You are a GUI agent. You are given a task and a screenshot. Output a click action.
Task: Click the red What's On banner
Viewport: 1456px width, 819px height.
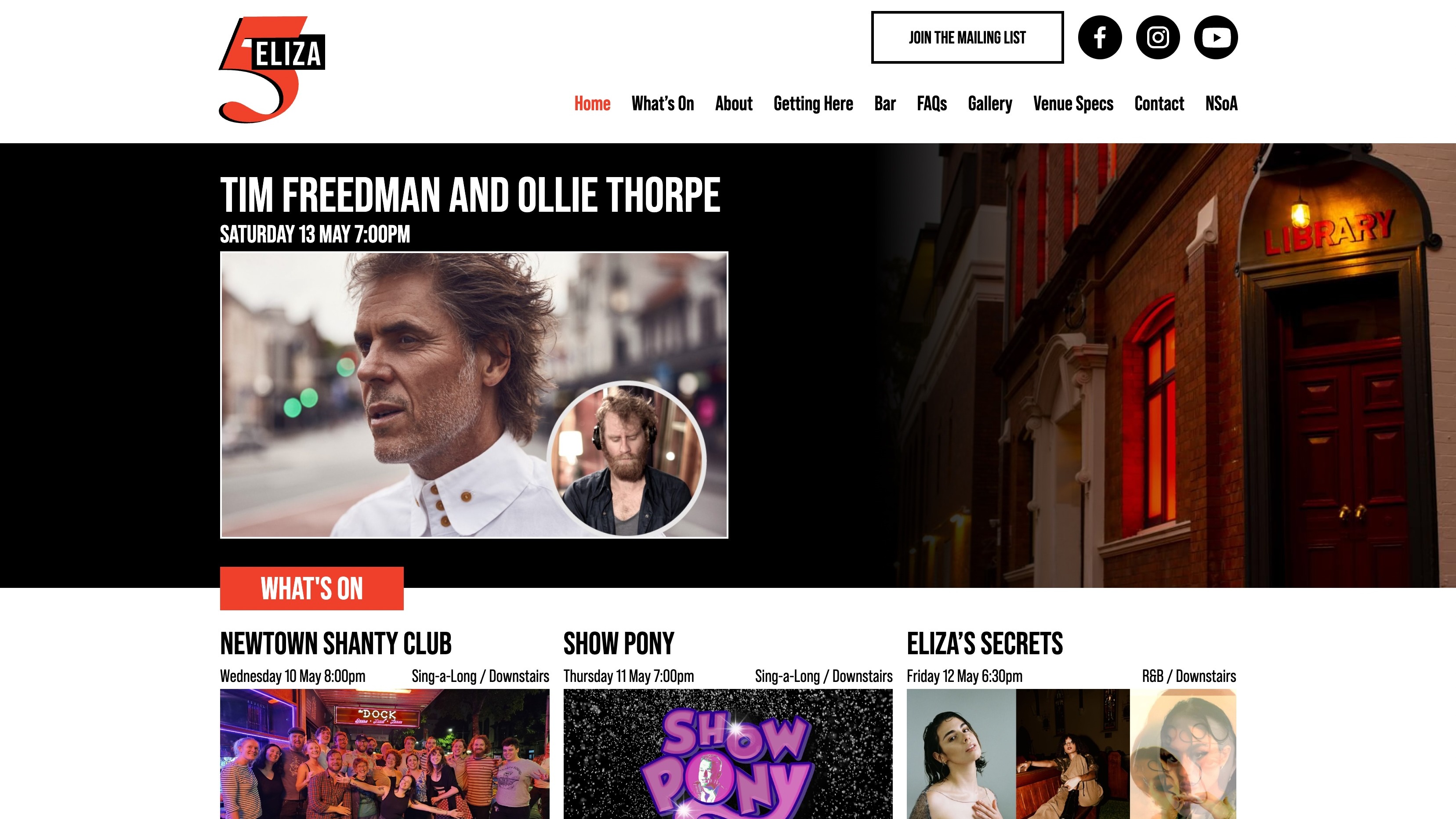click(311, 588)
